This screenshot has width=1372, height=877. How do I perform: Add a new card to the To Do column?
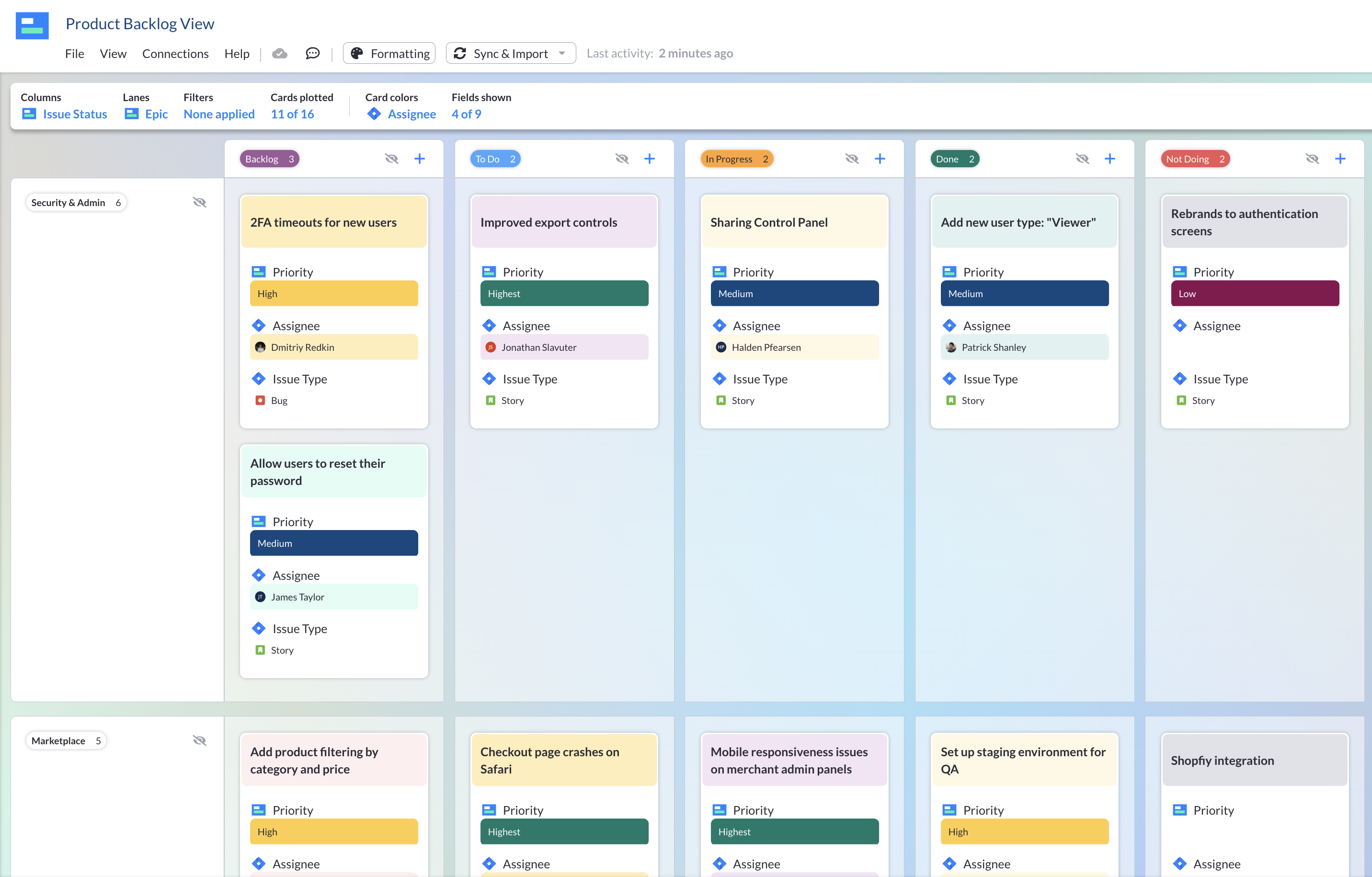point(650,159)
